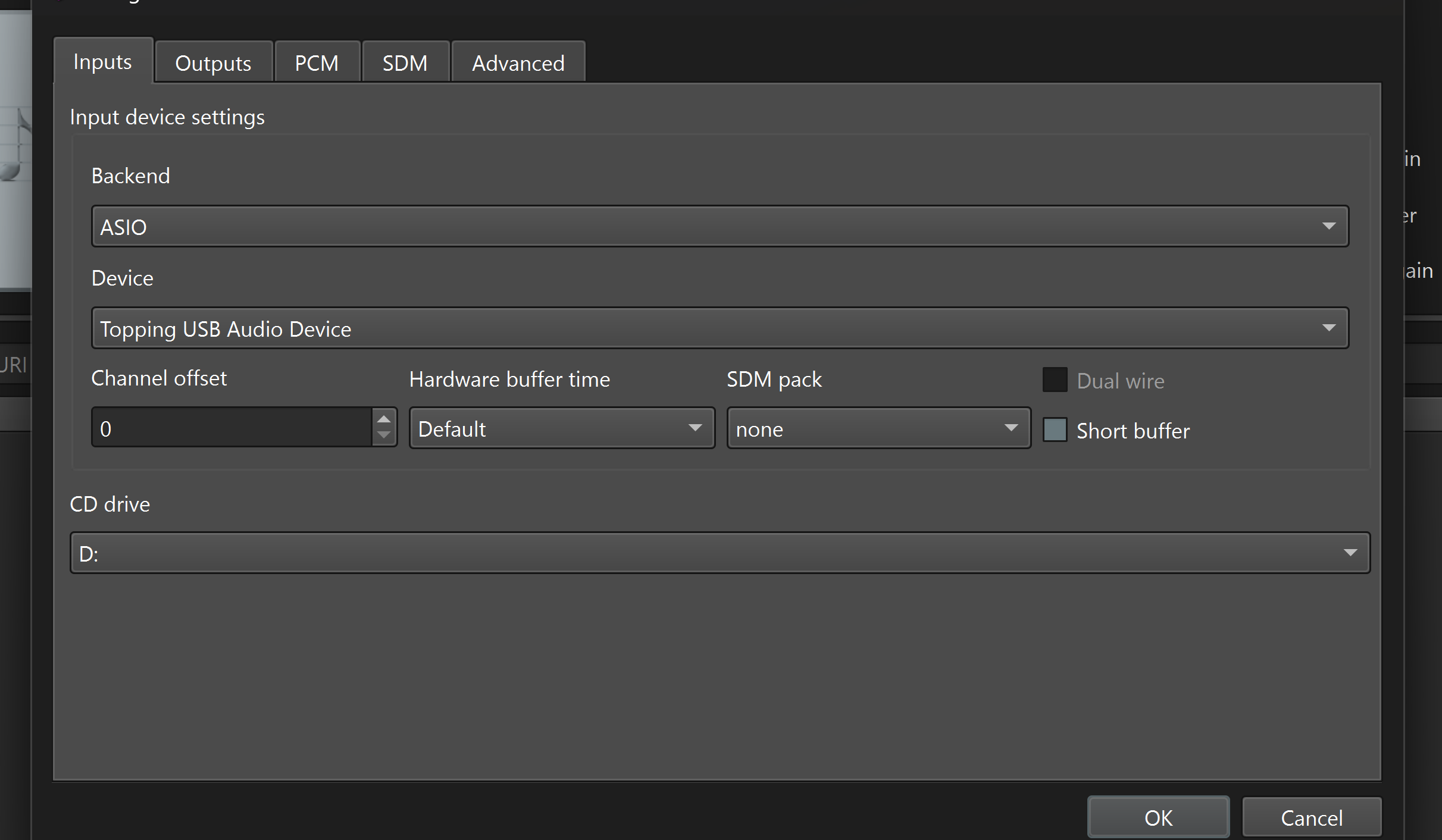Decrease Channel offset with down arrow

click(x=384, y=435)
